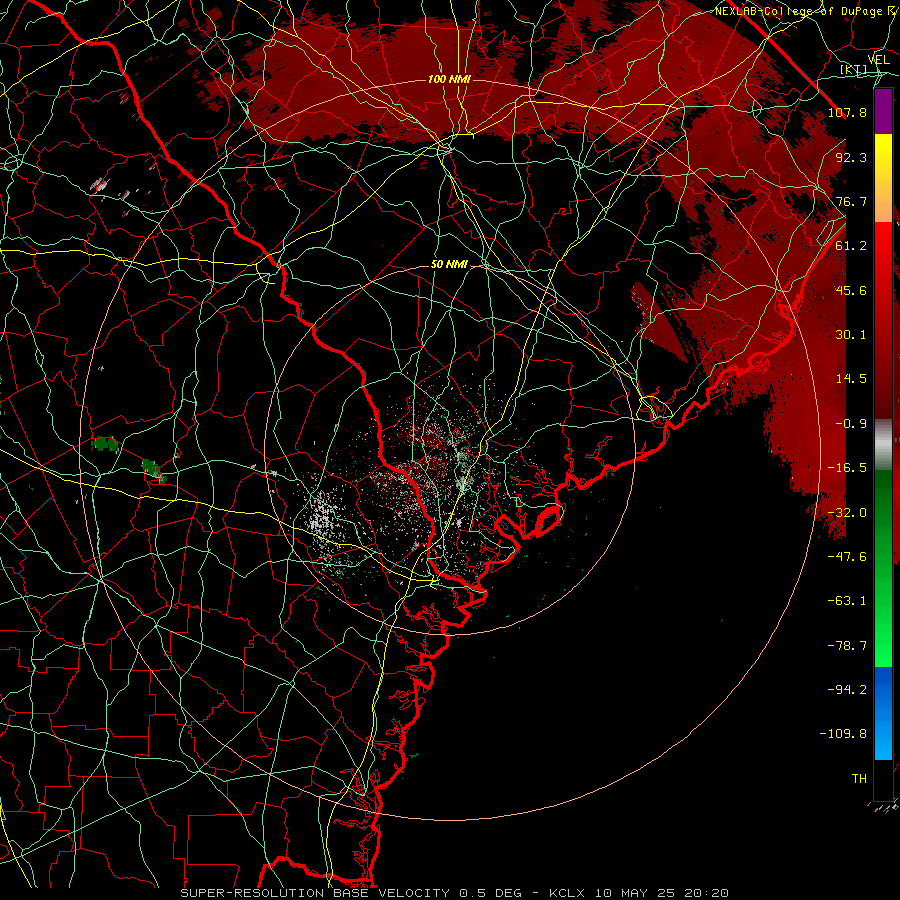900x900 pixels.
Task: Click the 10 MAY 25 date text
Action: coord(633,893)
